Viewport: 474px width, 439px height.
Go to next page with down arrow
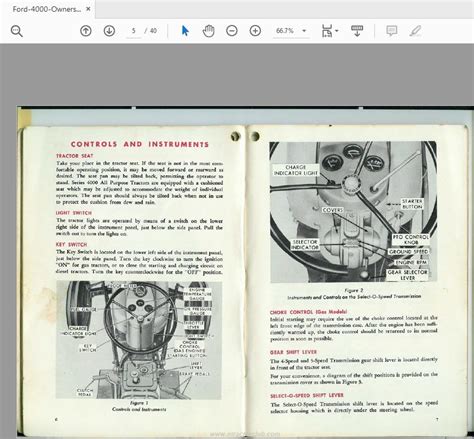click(x=109, y=31)
